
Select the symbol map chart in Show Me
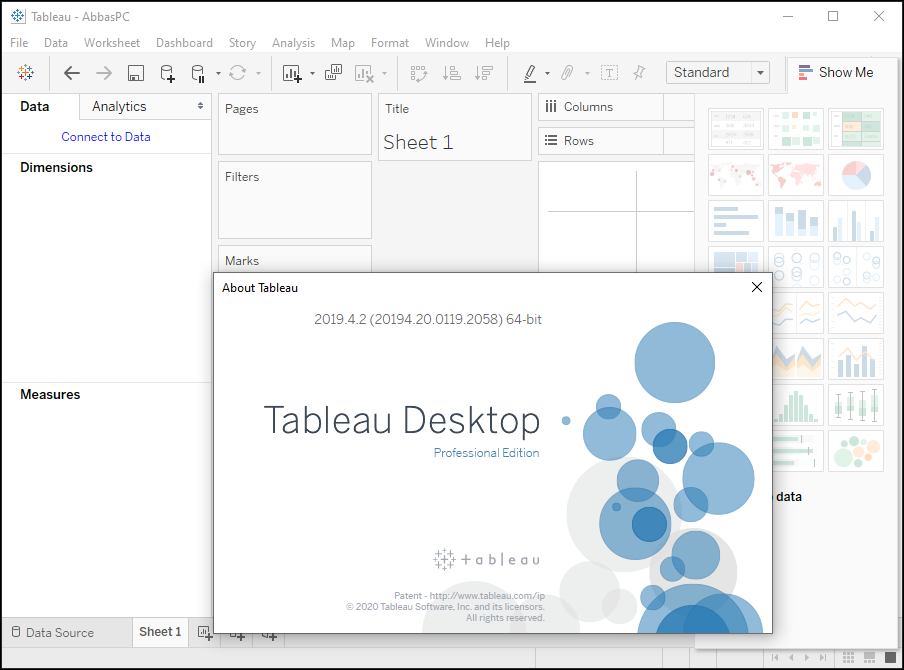click(x=736, y=175)
